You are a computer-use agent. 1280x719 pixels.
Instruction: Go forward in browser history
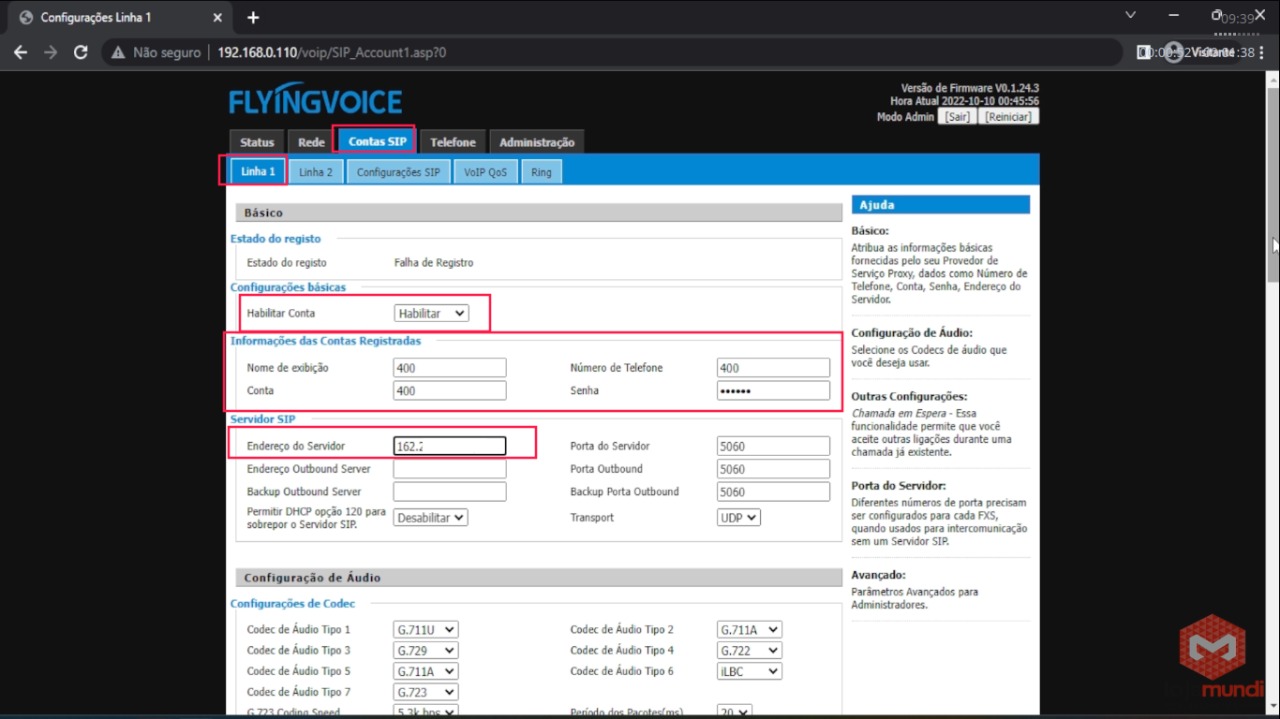50,52
